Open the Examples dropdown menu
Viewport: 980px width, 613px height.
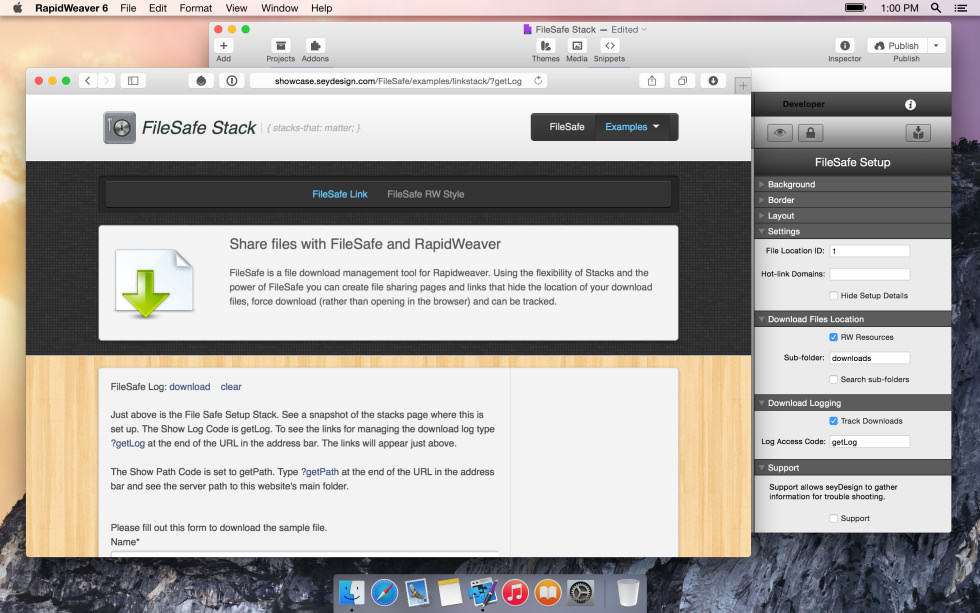tap(632, 127)
